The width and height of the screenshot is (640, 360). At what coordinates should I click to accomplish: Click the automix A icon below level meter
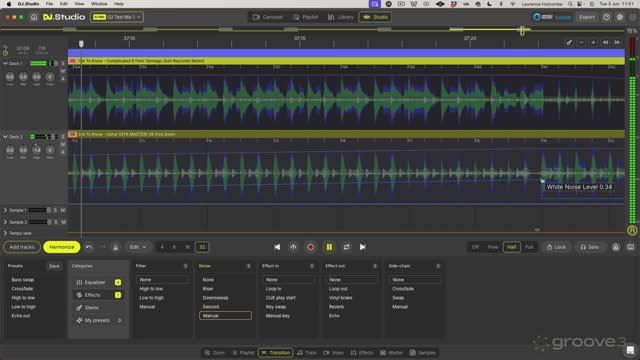[632, 230]
